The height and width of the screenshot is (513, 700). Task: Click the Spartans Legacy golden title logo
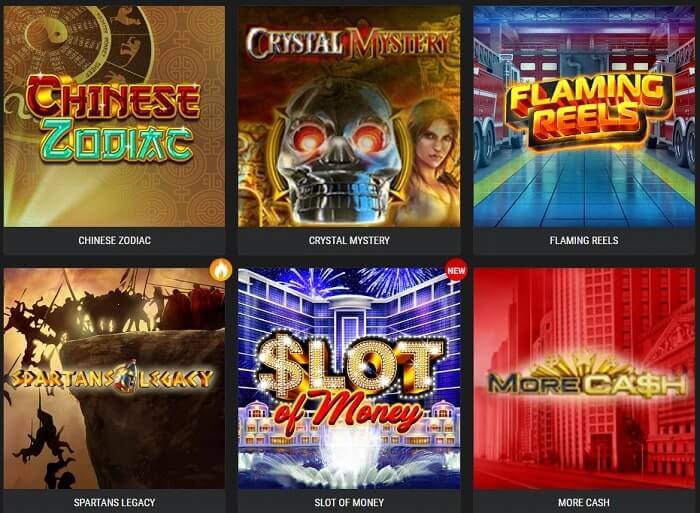[112, 377]
